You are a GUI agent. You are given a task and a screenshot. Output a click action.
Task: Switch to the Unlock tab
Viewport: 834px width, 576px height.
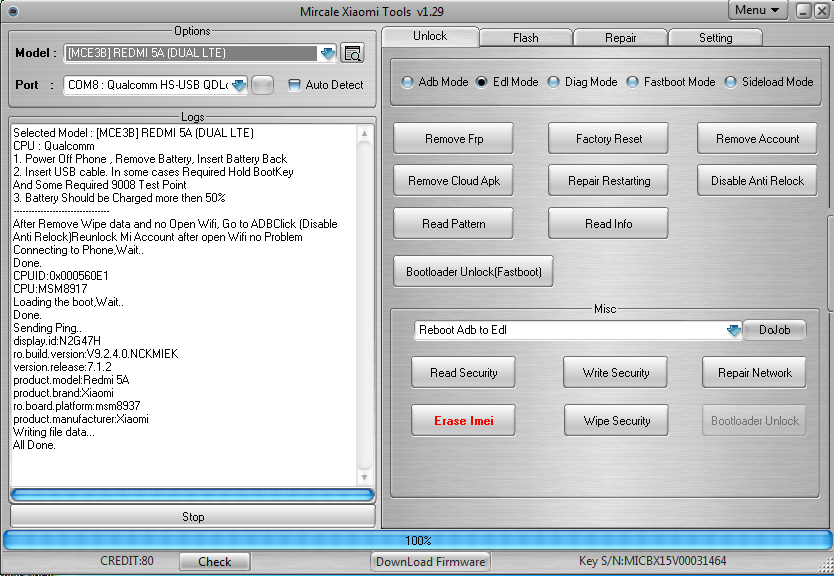coord(430,36)
